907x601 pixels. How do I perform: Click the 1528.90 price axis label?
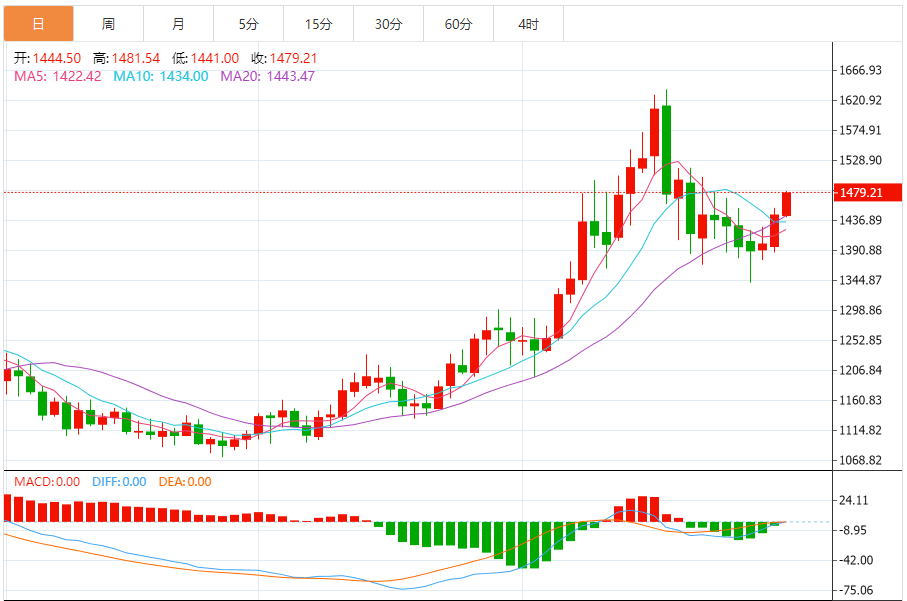pos(861,160)
